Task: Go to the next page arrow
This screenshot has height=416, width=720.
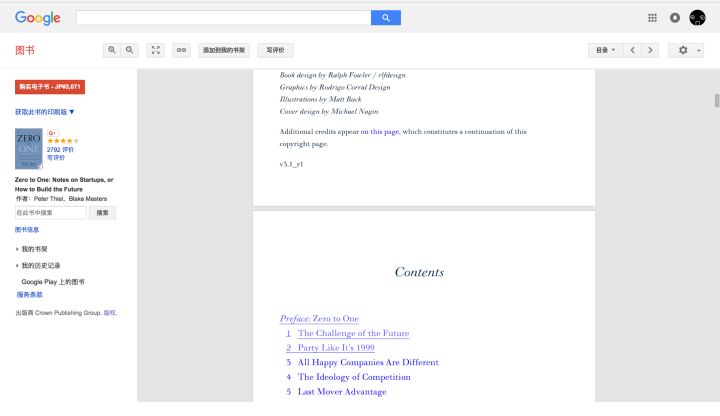Action: click(650, 50)
